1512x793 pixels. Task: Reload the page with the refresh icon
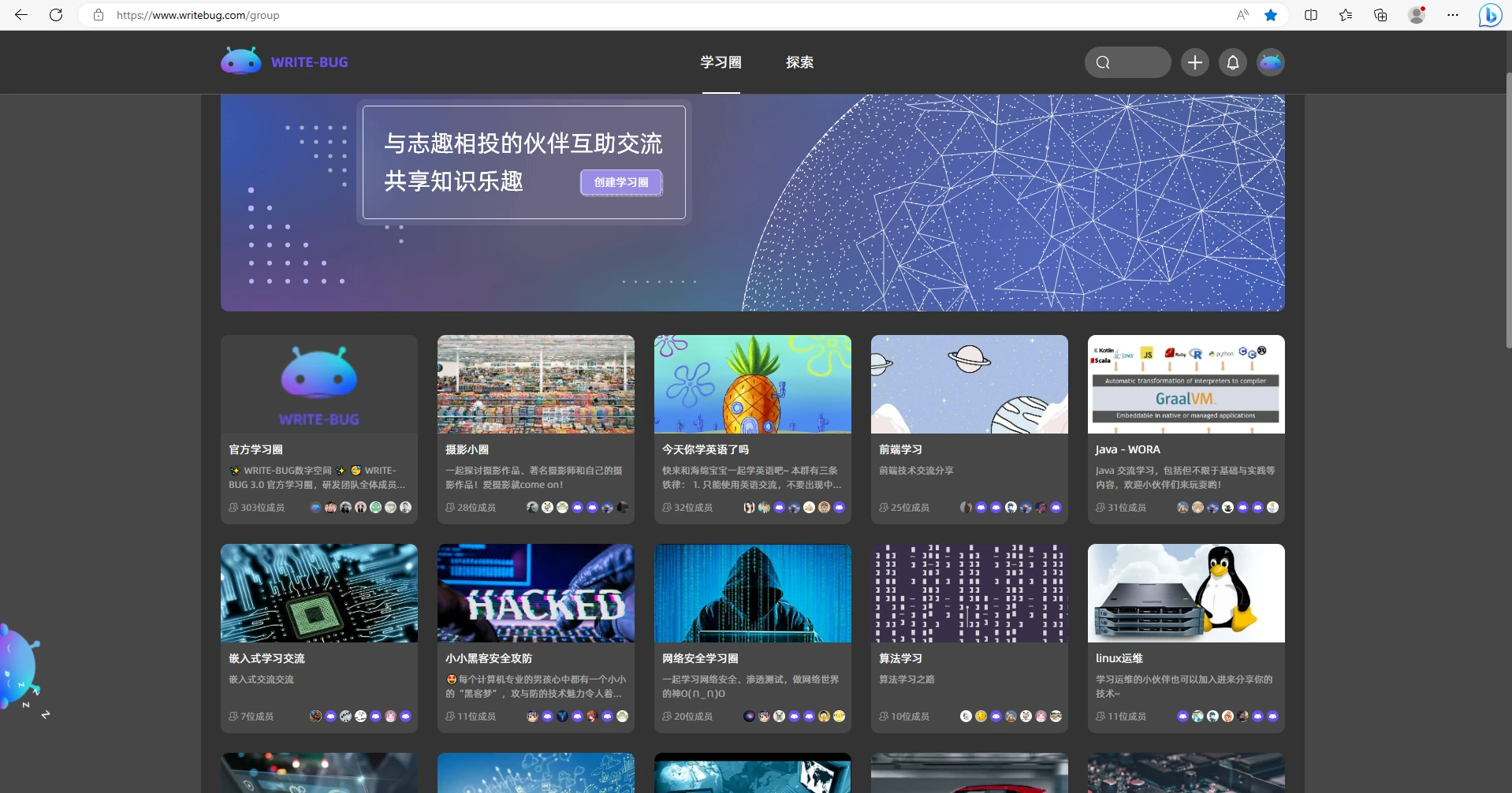tap(56, 15)
